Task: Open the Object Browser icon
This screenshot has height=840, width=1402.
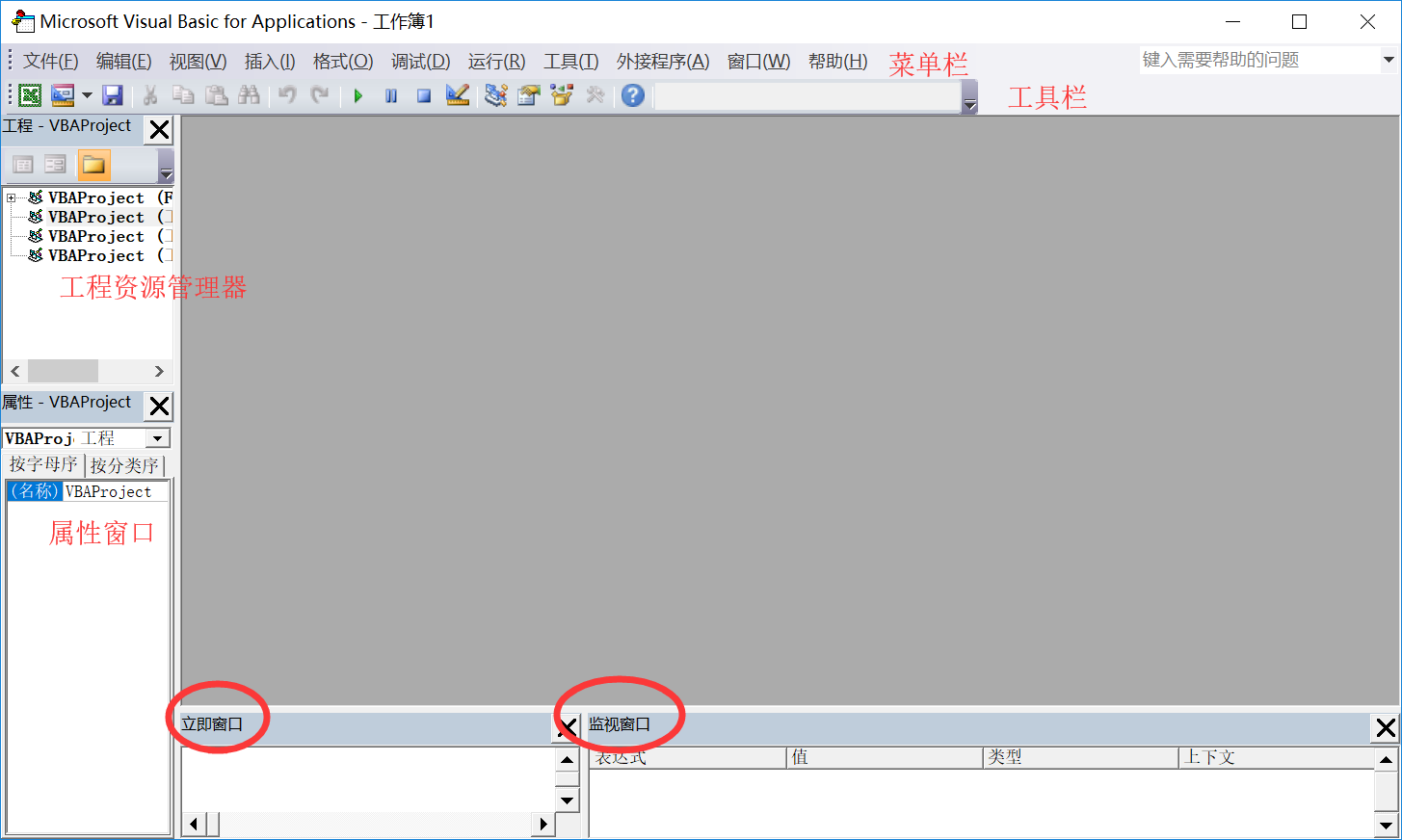Action: [x=562, y=95]
